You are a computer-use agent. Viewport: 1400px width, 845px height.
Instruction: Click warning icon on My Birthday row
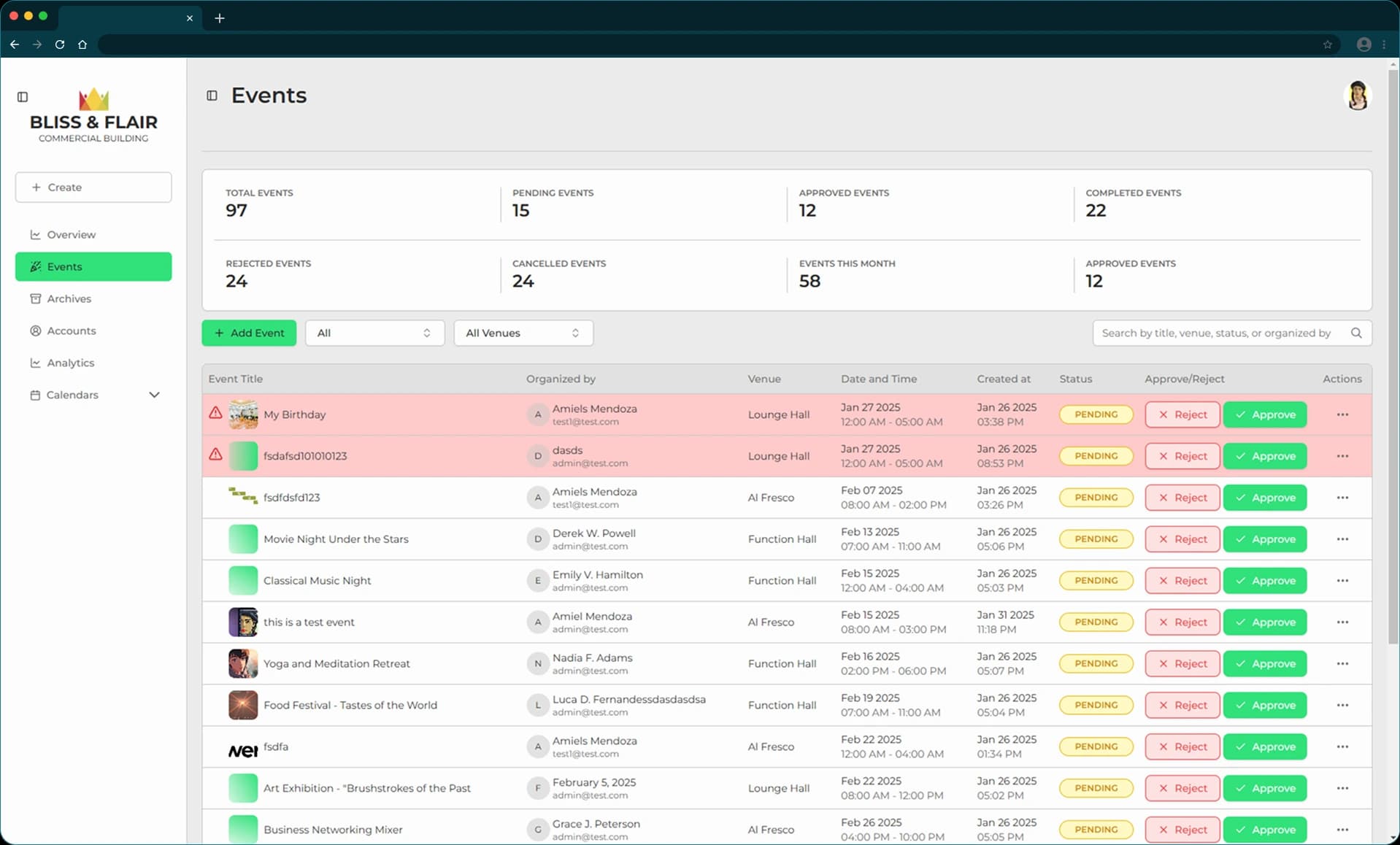pos(215,413)
